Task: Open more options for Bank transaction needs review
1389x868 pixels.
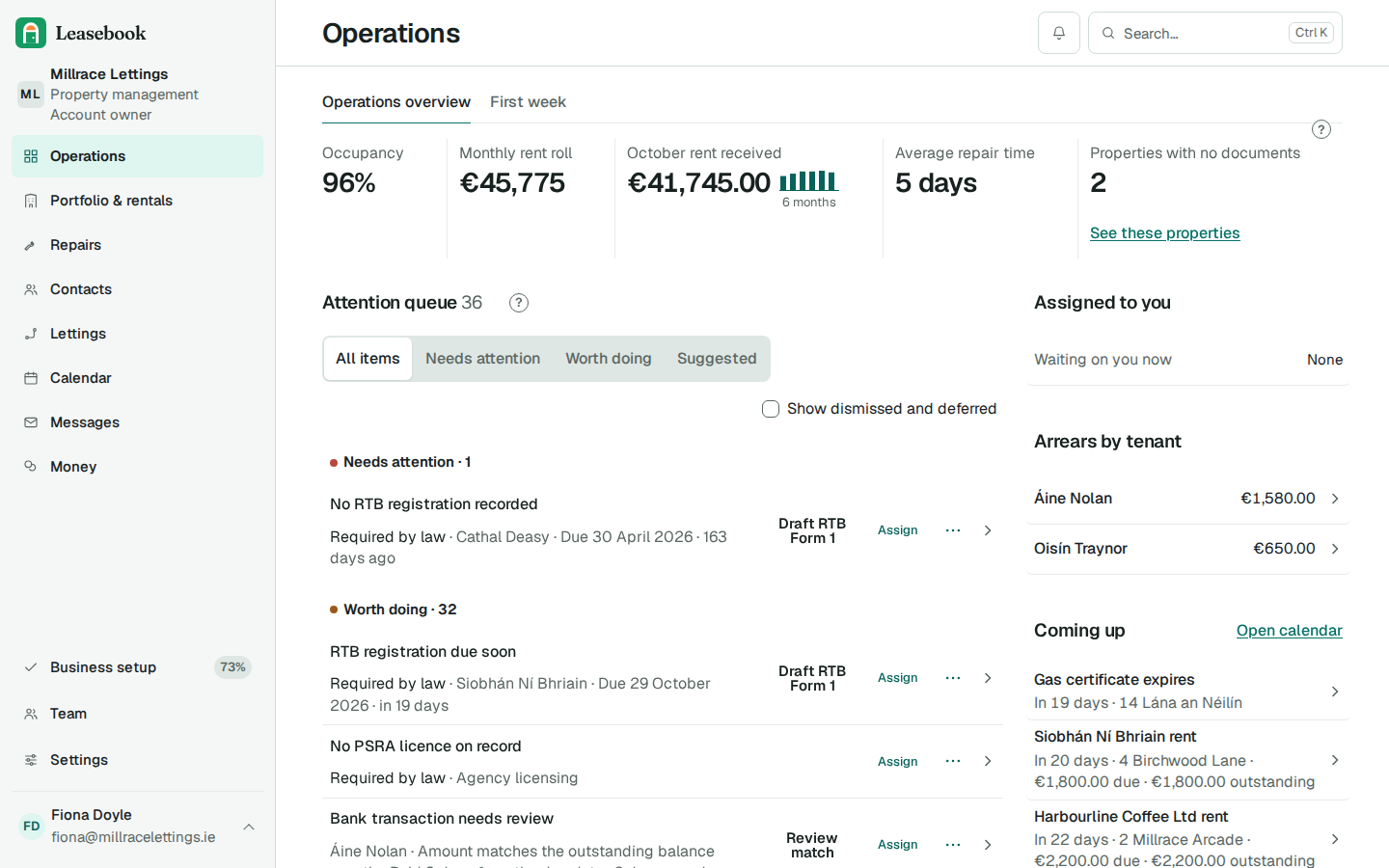Action: (953, 845)
